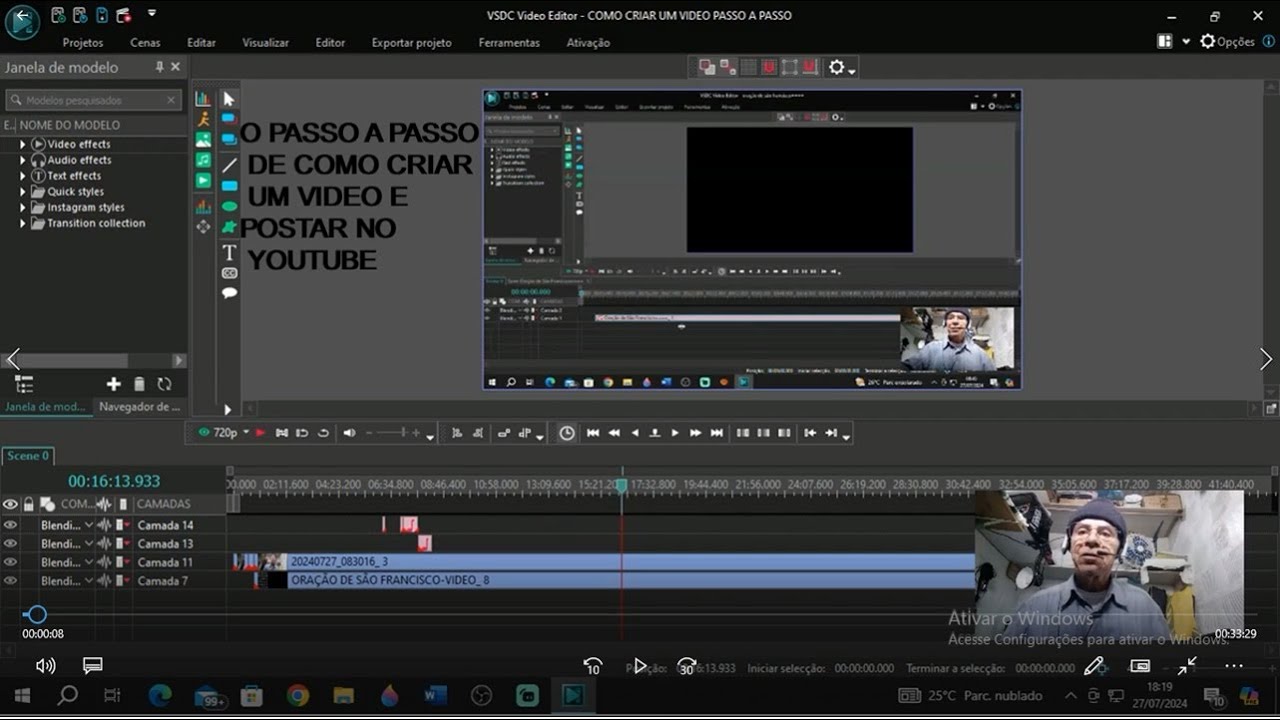Click the clock icon in the timeline toolbar
This screenshot has height=720, width=1280.
[x=567, y=433]
